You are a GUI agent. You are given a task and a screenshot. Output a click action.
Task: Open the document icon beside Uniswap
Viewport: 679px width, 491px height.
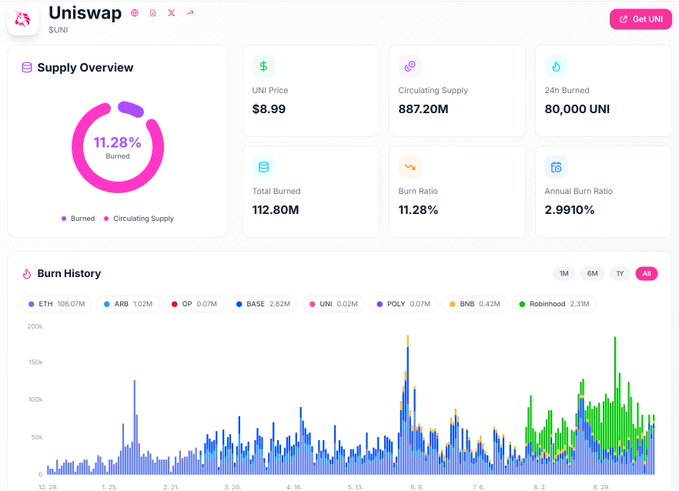pos(153,13)
